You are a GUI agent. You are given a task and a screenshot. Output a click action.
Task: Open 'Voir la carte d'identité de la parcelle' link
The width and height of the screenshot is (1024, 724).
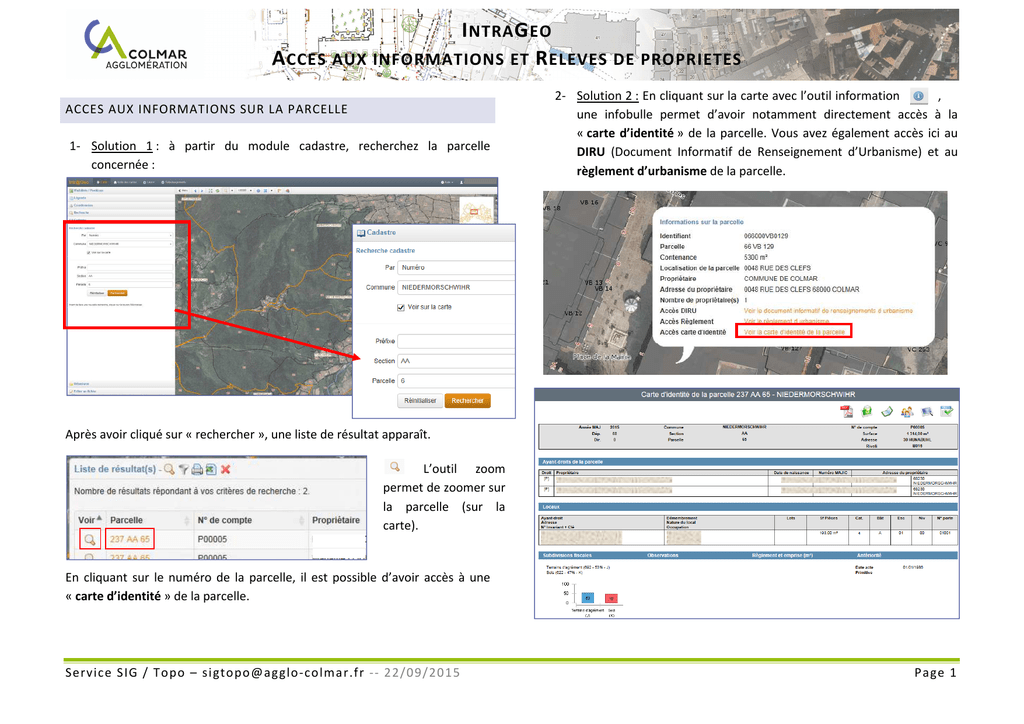pos(794,331)
